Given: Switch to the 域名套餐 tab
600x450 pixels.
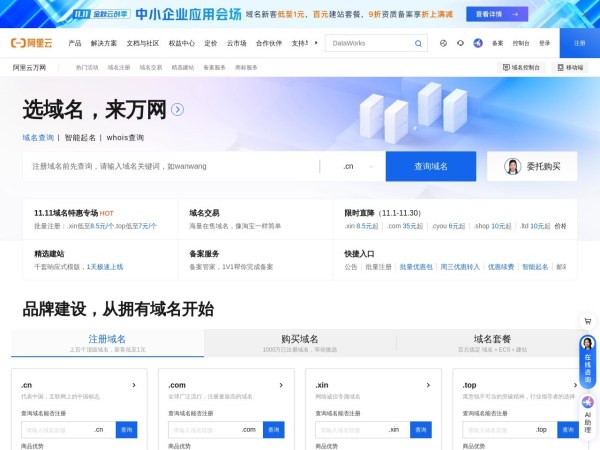Looking at the screenshot, I should (x=492, y=342).
